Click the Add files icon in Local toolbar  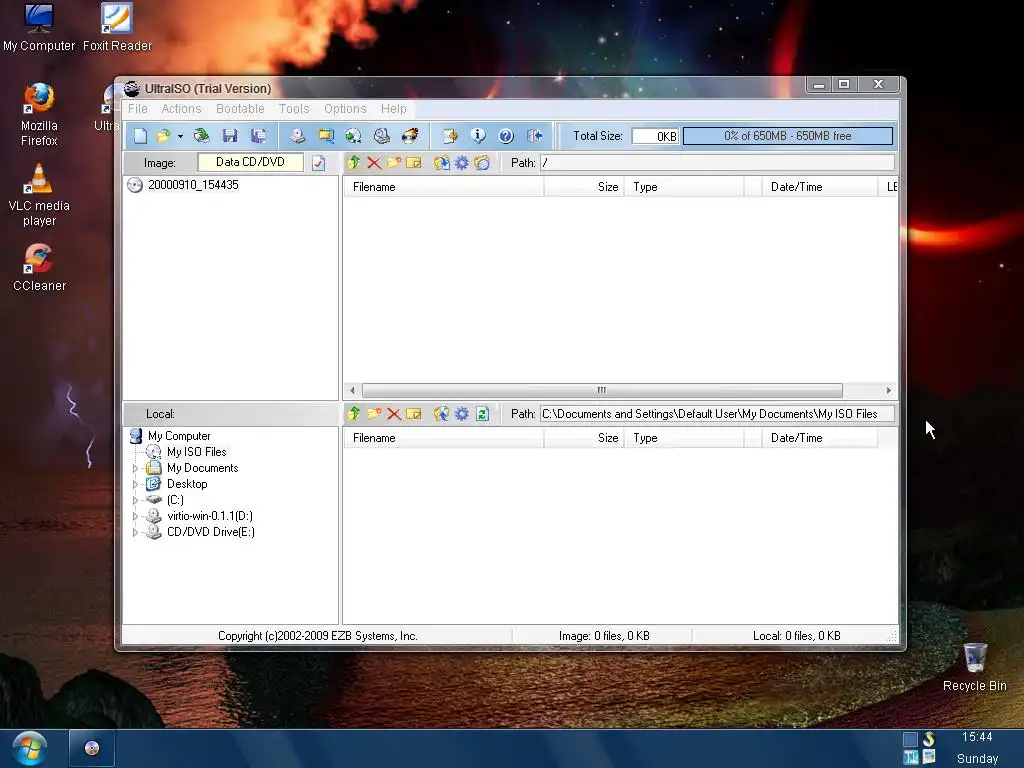coord(441,413)
